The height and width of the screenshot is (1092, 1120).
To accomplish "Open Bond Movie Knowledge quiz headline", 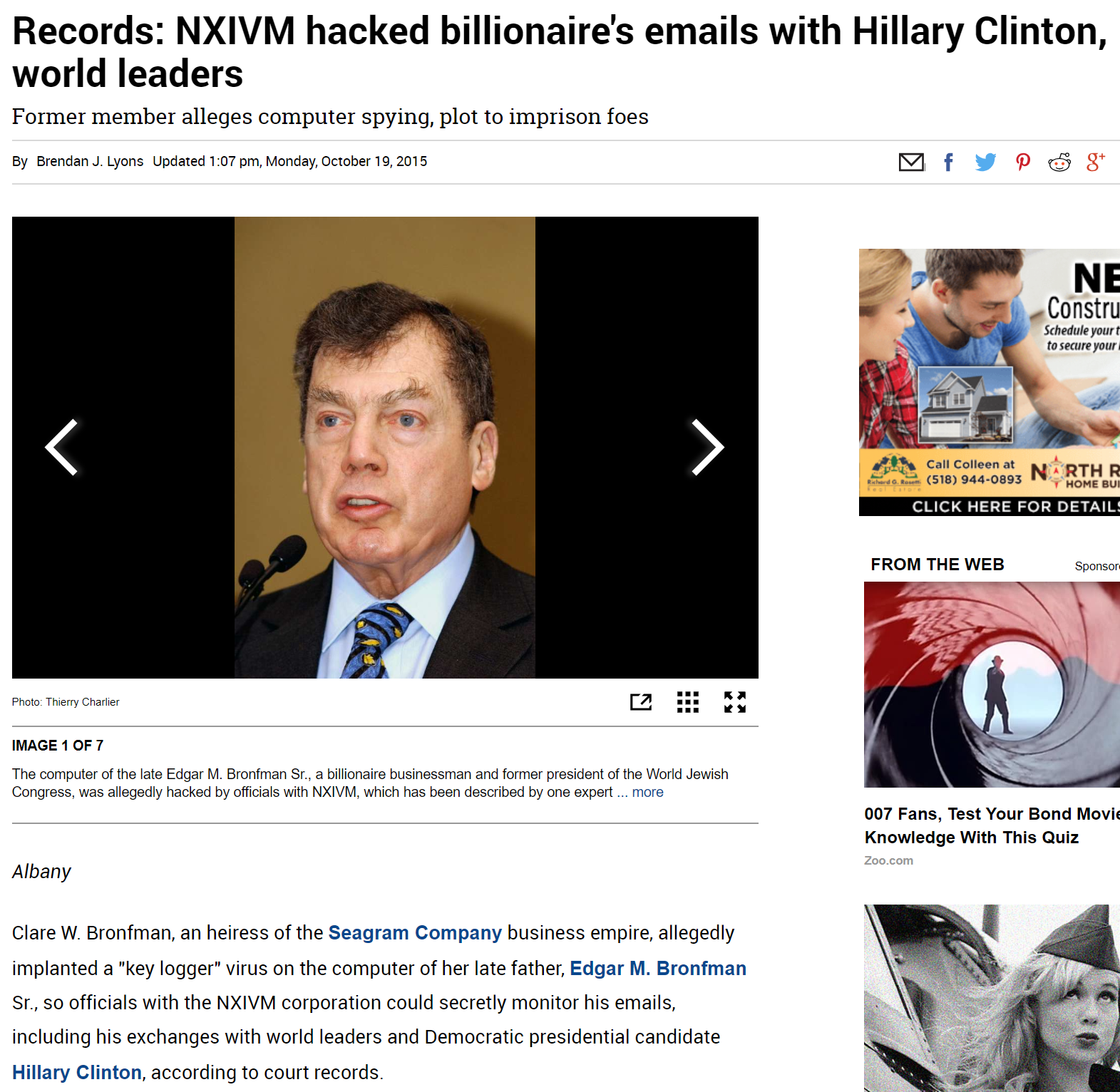I will pos(992,825).
